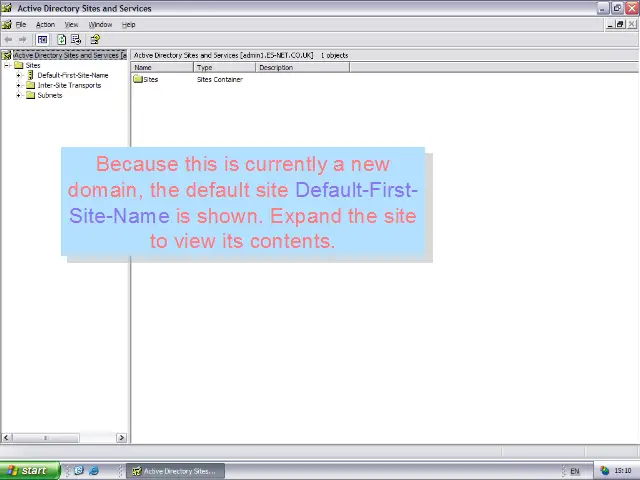
Task: Select Default-First-Site-Name in the tree
Action: pos(73,75)
